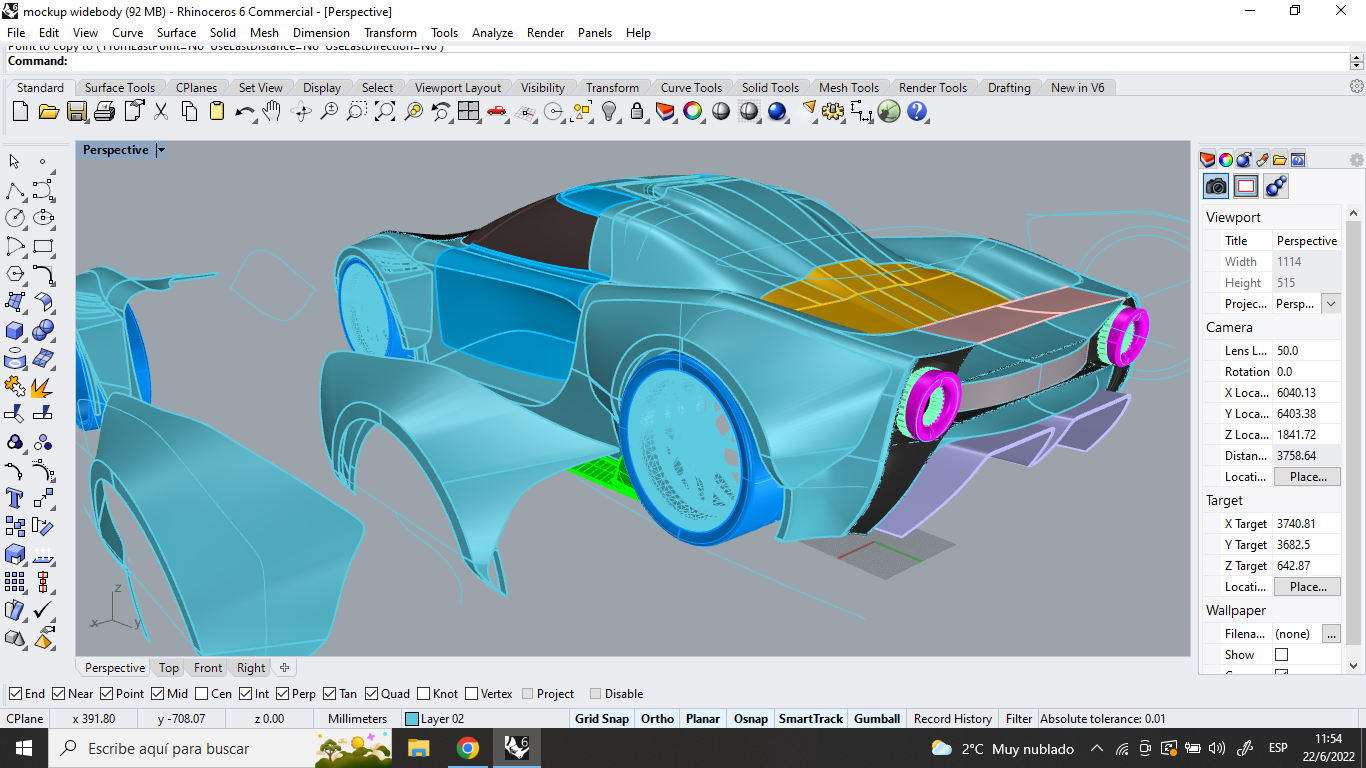Toggle Ortho mode in the status bar
The image size is (1366, 768).
[x=656, y=718]
